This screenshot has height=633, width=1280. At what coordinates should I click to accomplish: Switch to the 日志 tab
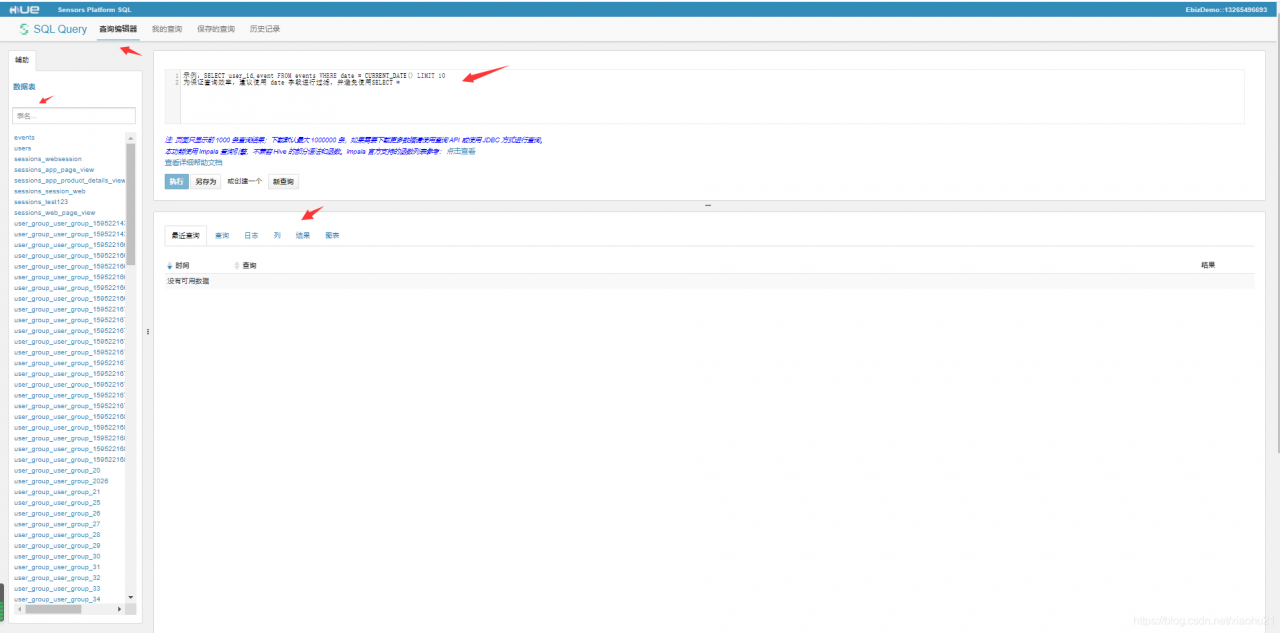pos(251,235)
